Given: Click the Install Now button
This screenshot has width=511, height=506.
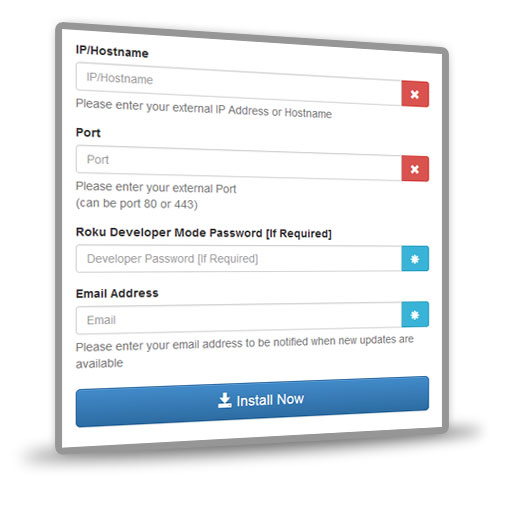Looking at the screenshot, I should click(x=252, y=401).
